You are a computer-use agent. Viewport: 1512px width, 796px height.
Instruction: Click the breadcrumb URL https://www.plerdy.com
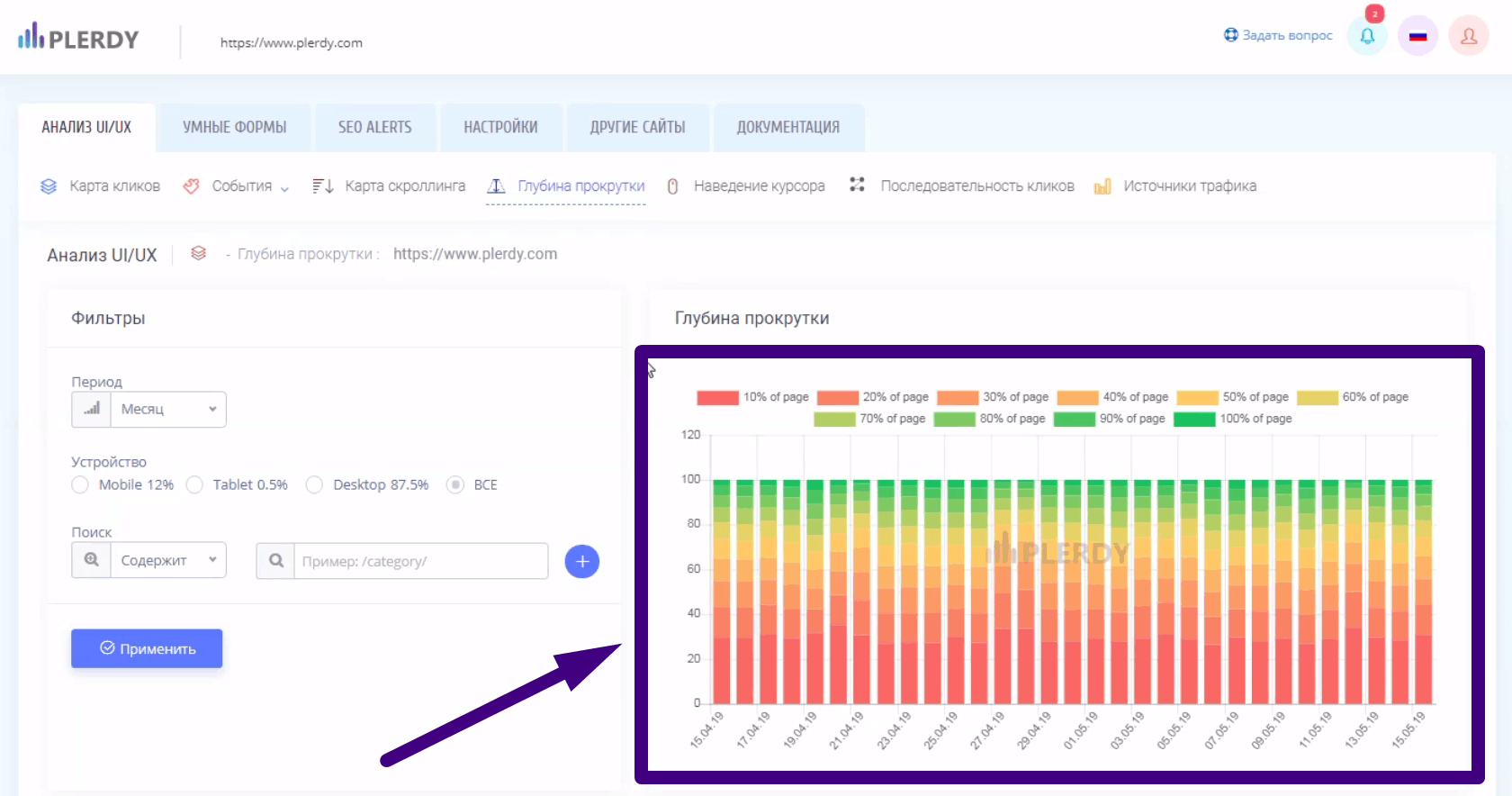475,254
